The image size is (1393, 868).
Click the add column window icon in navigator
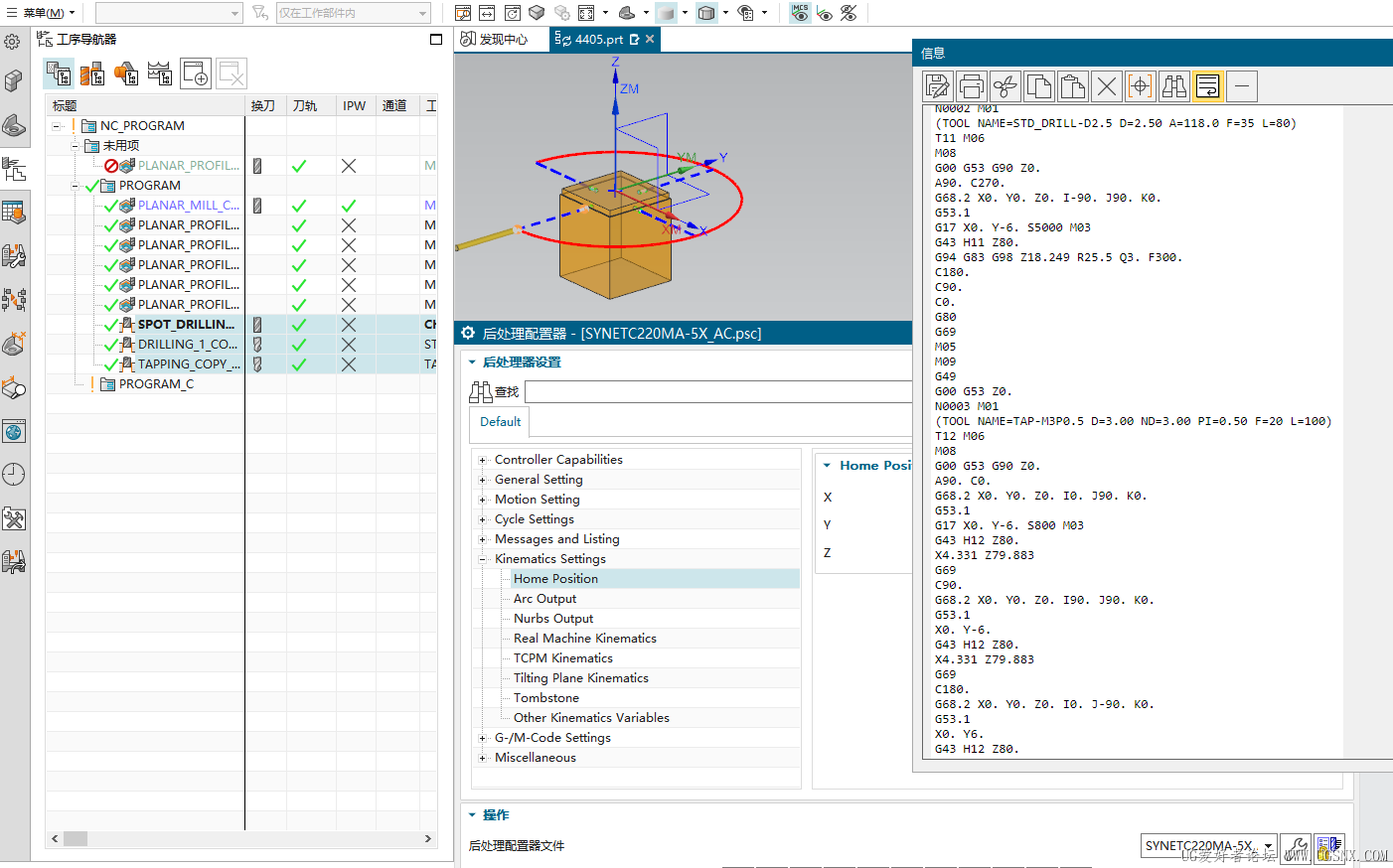[x=196, y=73]
